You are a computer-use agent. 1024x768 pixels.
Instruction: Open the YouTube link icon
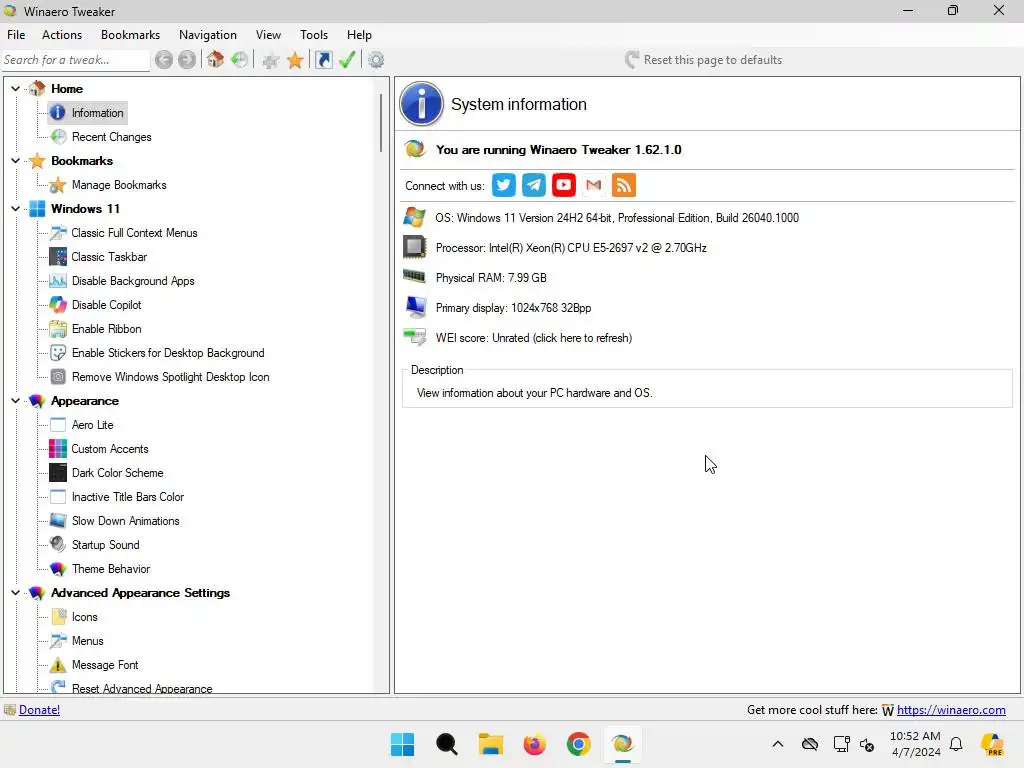tap(564, 185)
